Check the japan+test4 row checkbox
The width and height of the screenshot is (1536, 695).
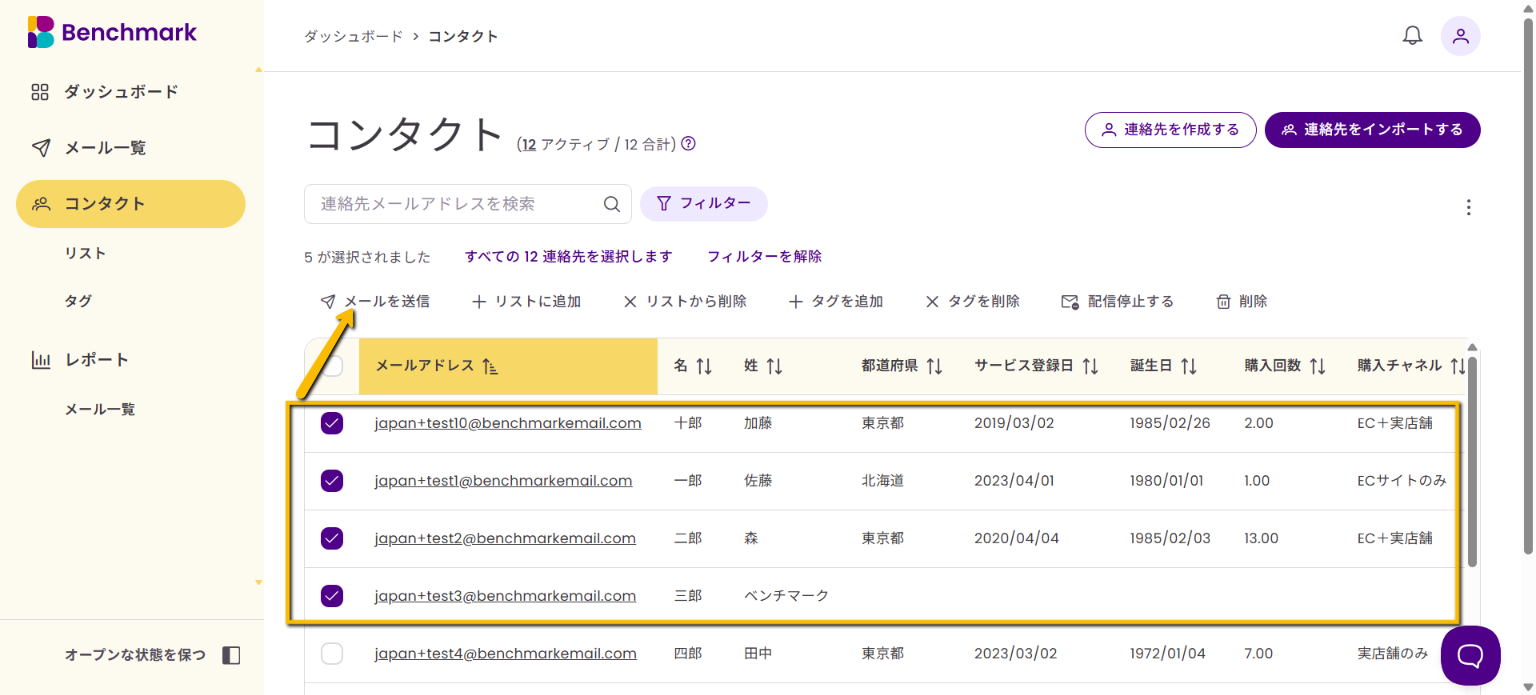tap(332, 654)
